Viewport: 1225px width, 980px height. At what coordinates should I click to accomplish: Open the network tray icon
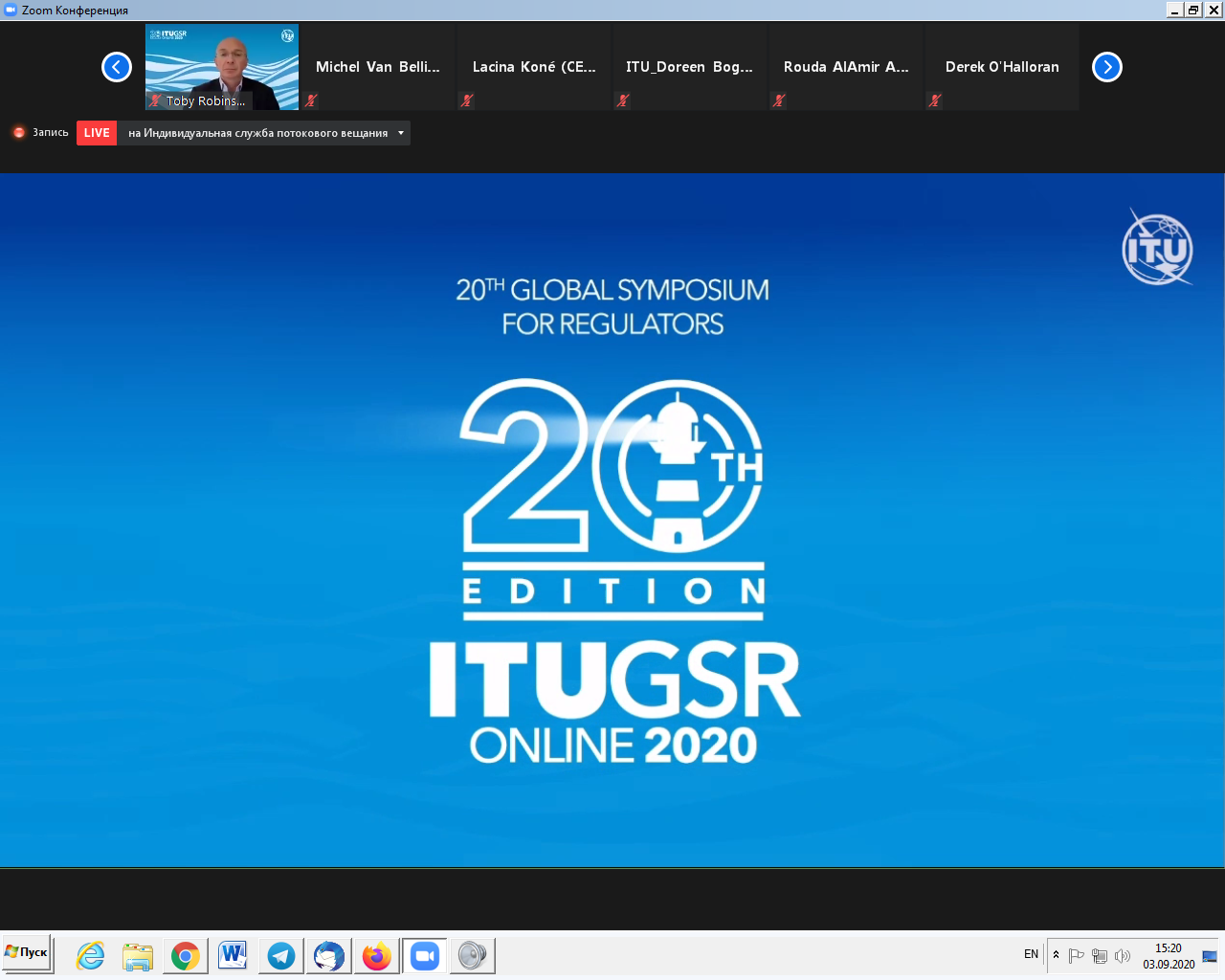(1100, 955)
